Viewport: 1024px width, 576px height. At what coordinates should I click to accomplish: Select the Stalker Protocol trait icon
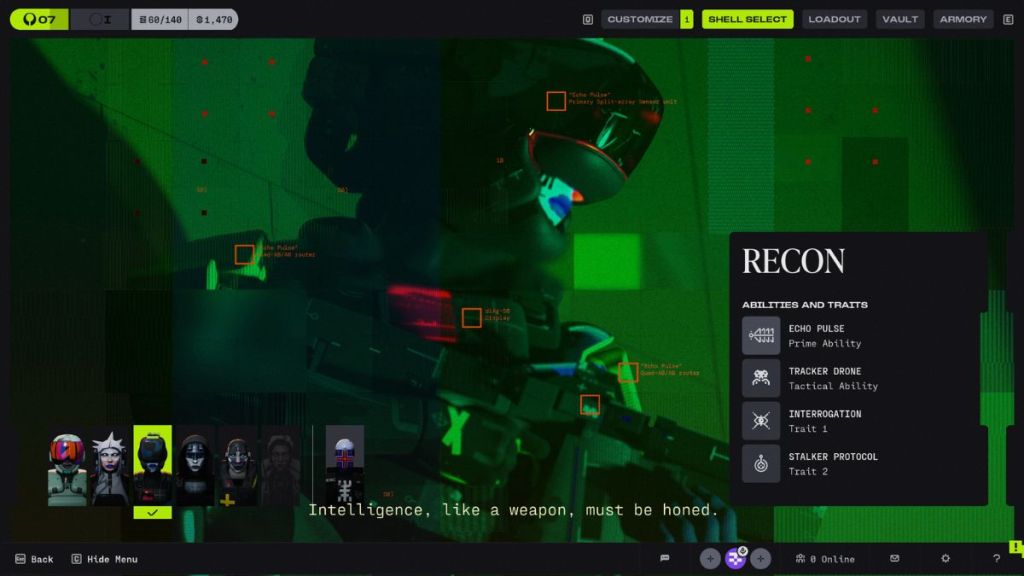761,464
